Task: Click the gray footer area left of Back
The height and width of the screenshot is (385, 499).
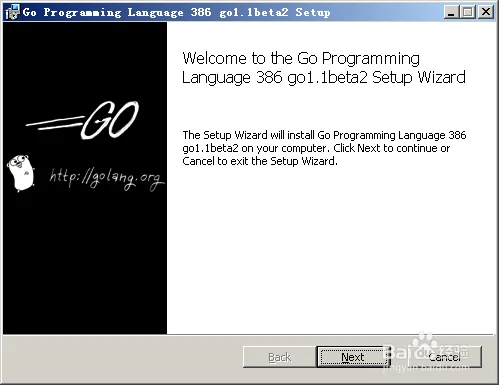Action: point(123,358)
